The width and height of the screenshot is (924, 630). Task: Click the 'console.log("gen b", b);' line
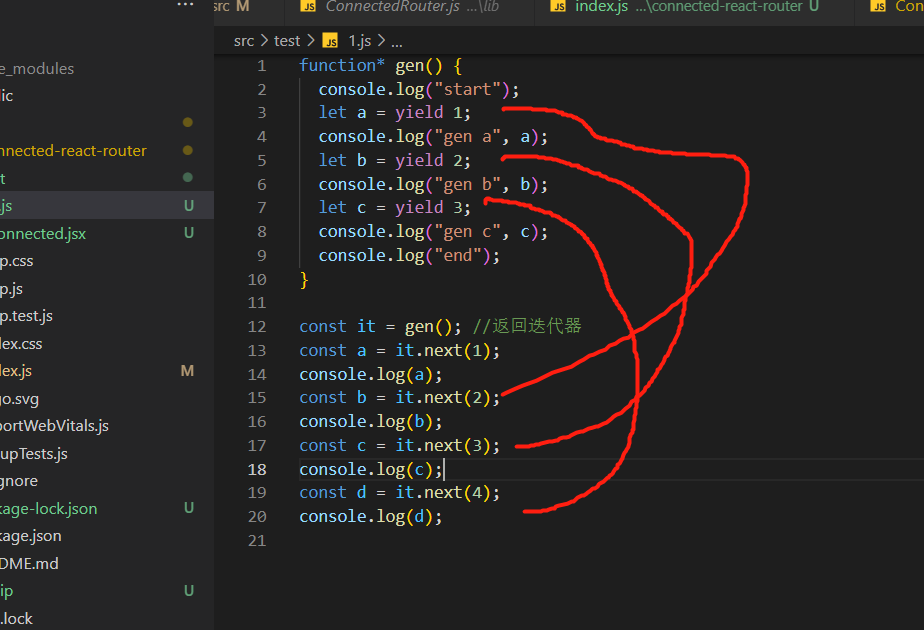coord(433,184)
